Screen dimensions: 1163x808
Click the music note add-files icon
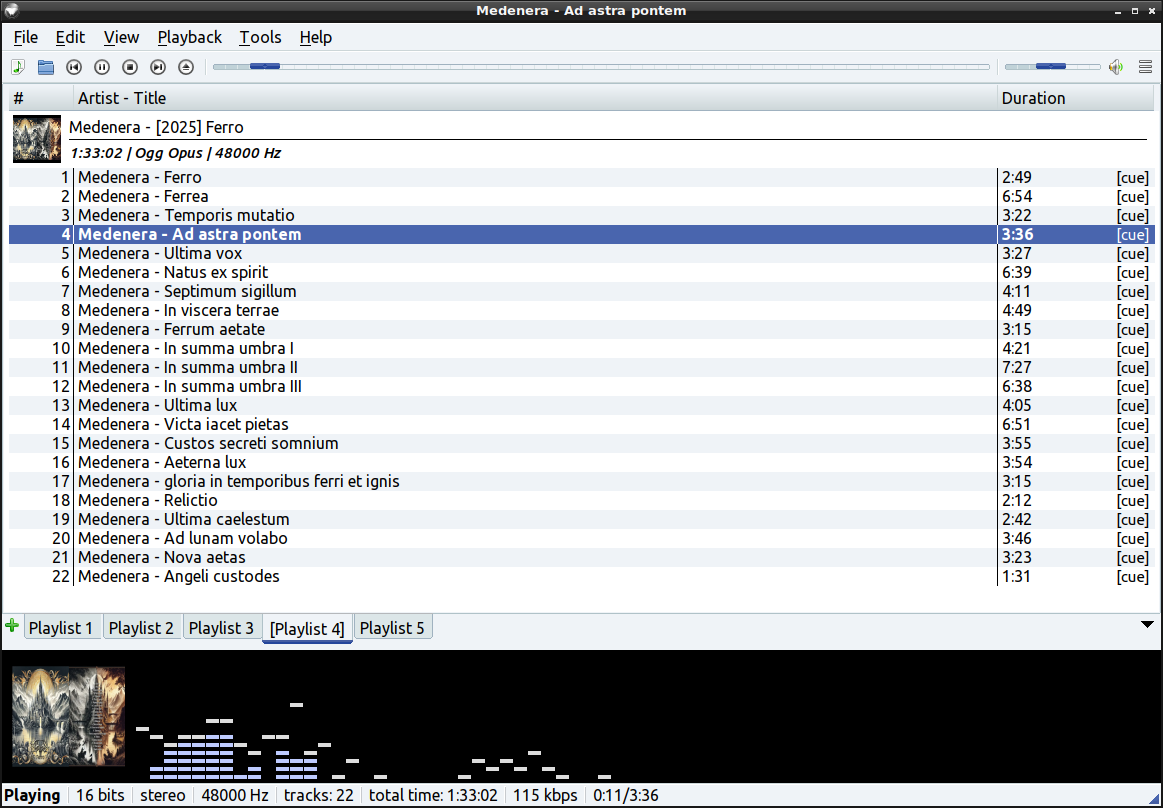pos(18,67)
